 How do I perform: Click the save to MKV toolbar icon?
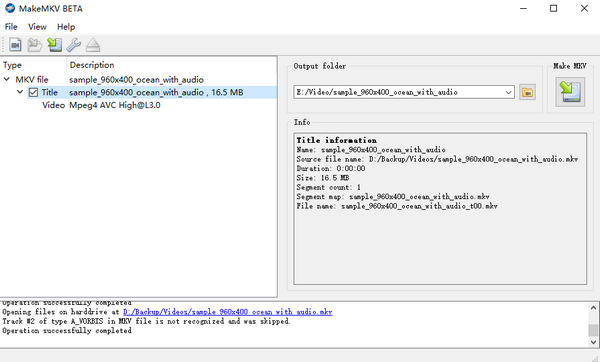tap(54, 45)
